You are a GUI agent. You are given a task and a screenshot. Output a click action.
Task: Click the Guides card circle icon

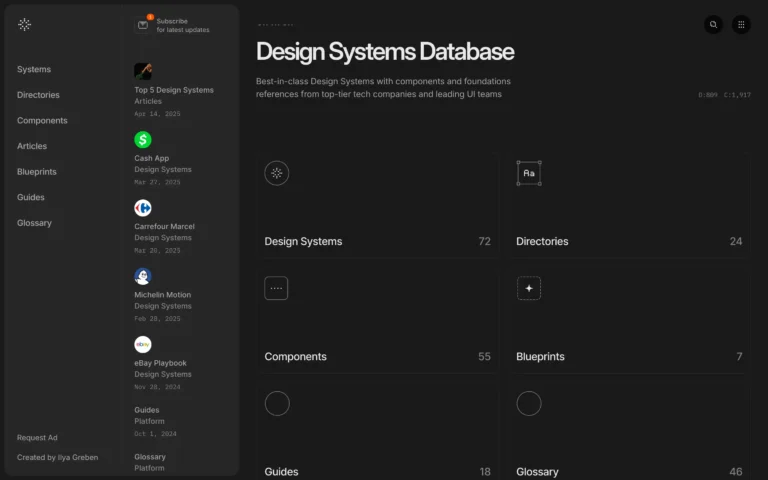277,404
